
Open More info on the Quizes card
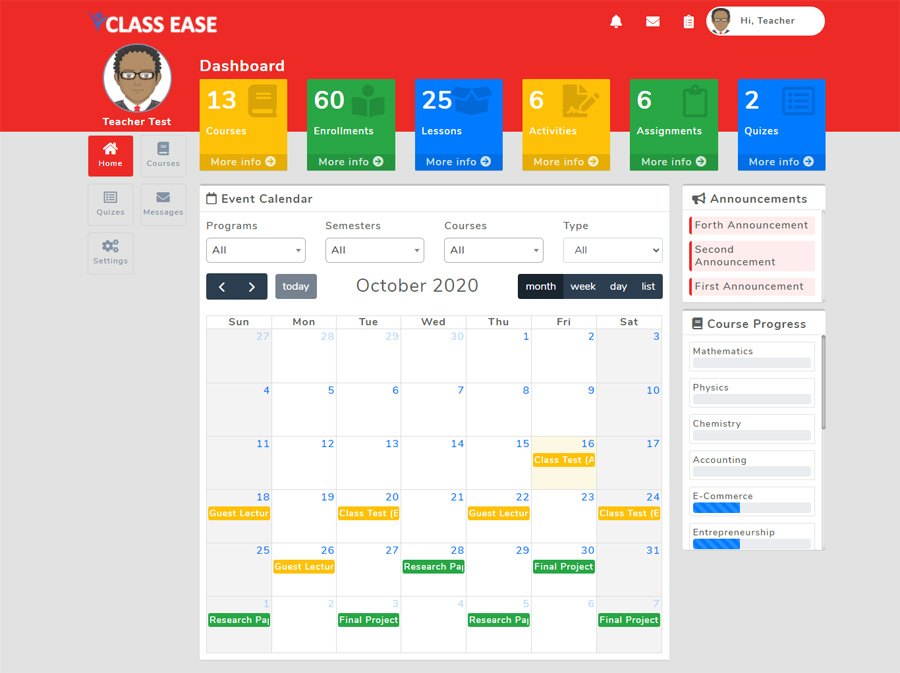click(x=781, y=161)
